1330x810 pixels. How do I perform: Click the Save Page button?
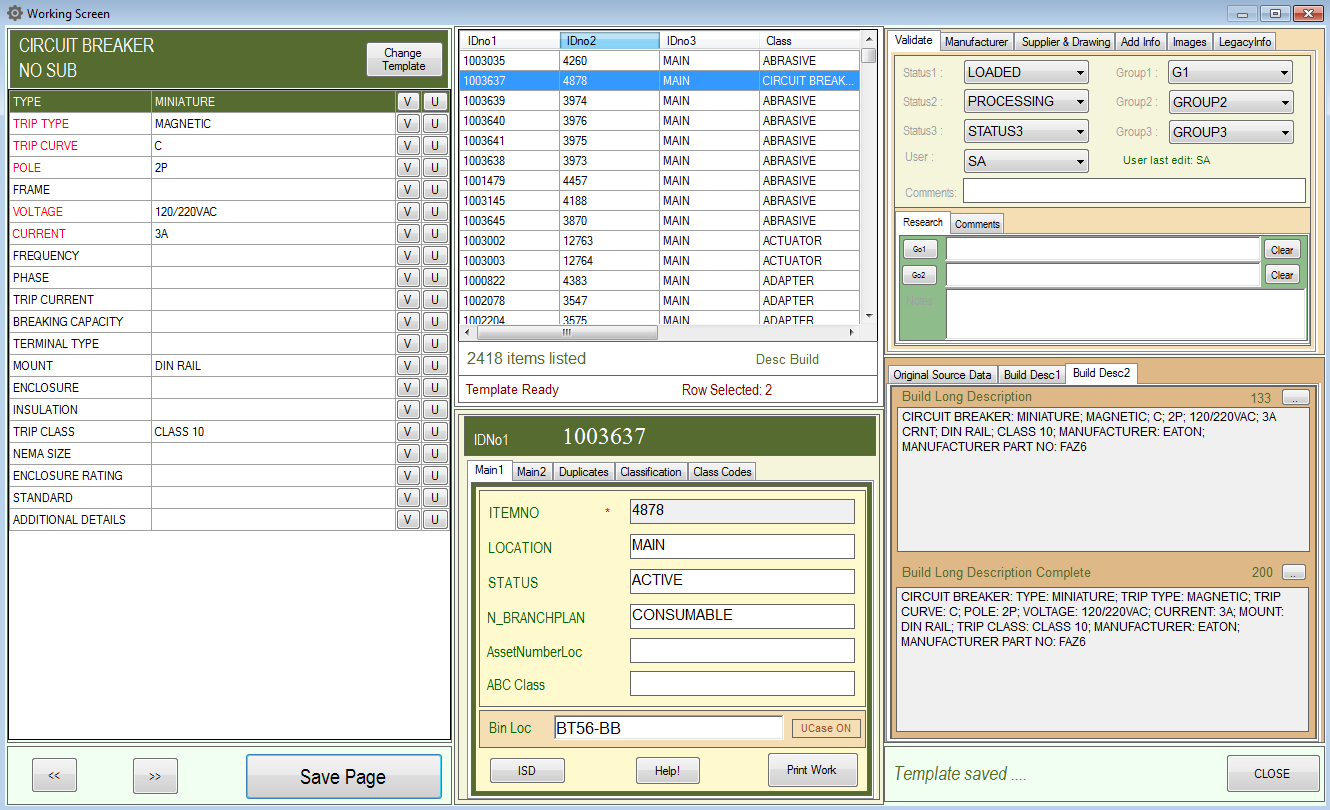click(x=343, y=777)
